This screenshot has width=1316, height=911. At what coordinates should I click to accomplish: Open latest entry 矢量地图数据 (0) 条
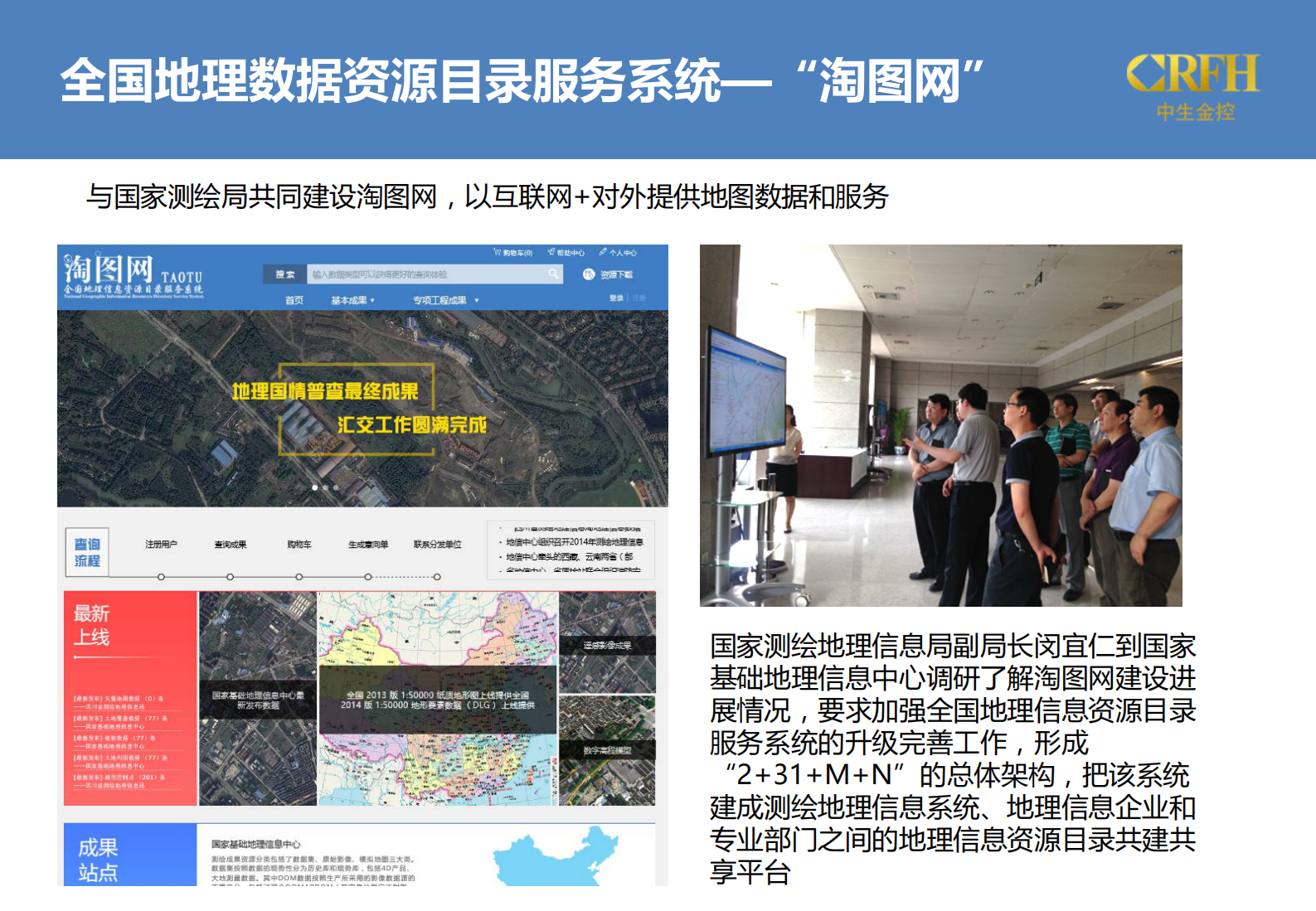click(119, 699)
